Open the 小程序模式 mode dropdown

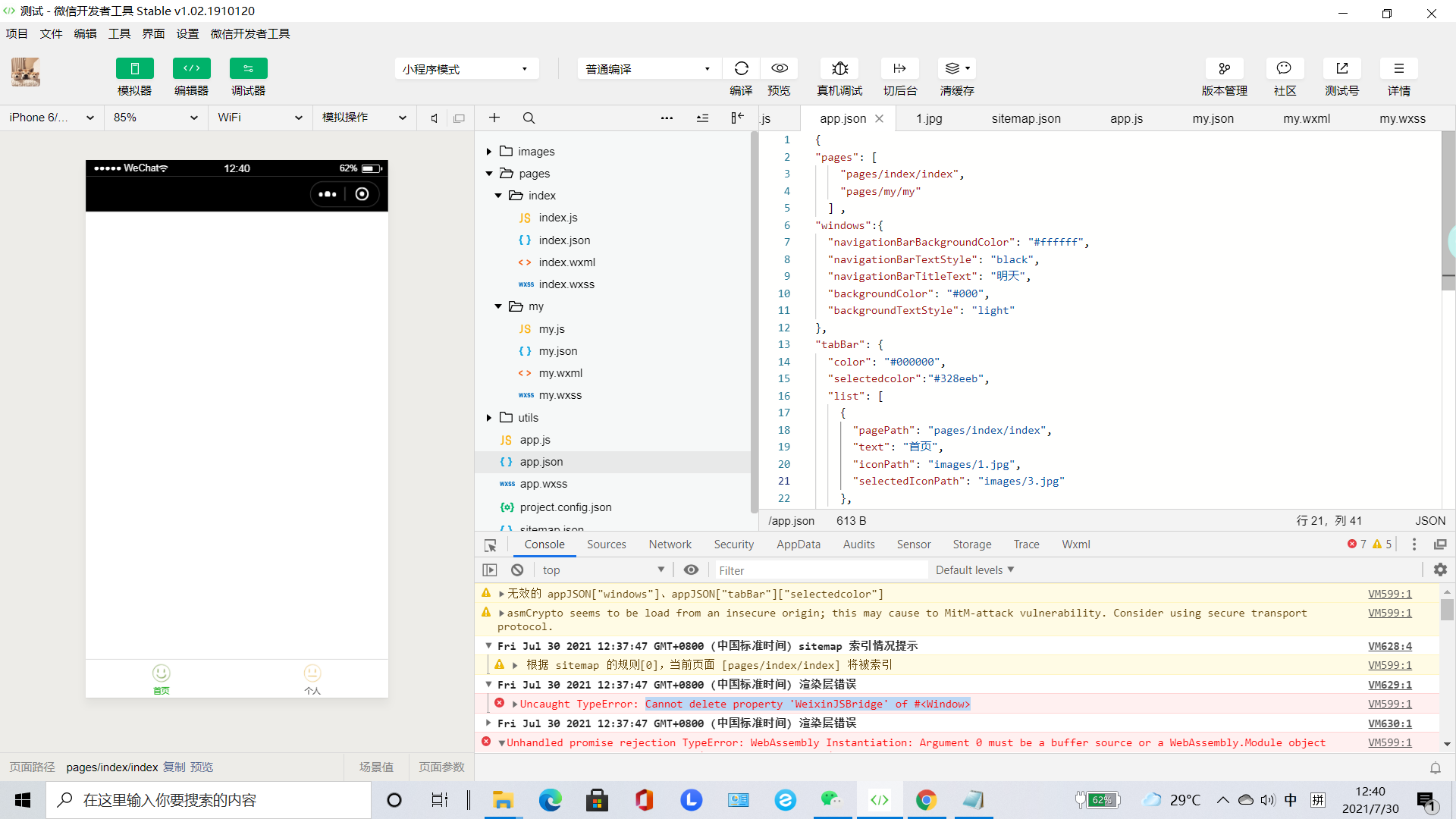coord(466,69)
